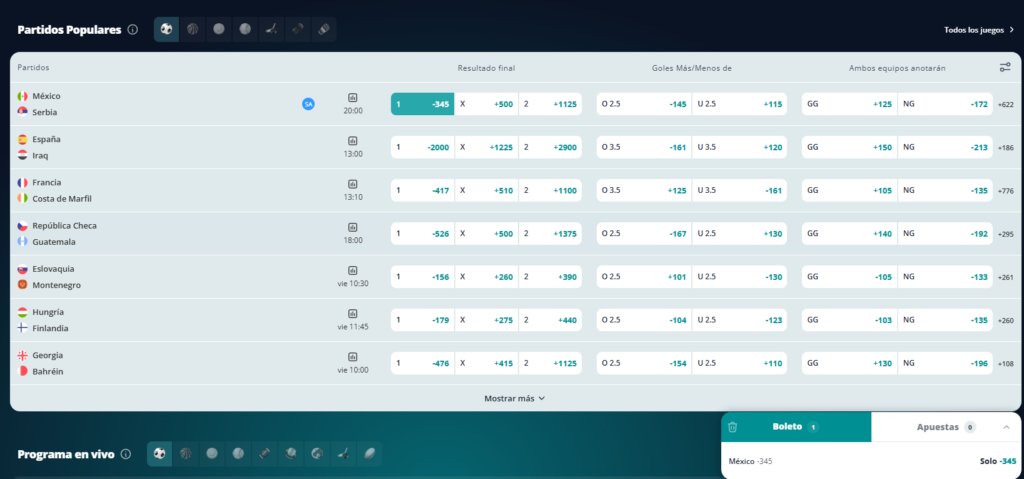Select the rugby ball icon in Programa en vivo
The width and height of the screenshot is (1024, 479).
(x=368, y=454)
